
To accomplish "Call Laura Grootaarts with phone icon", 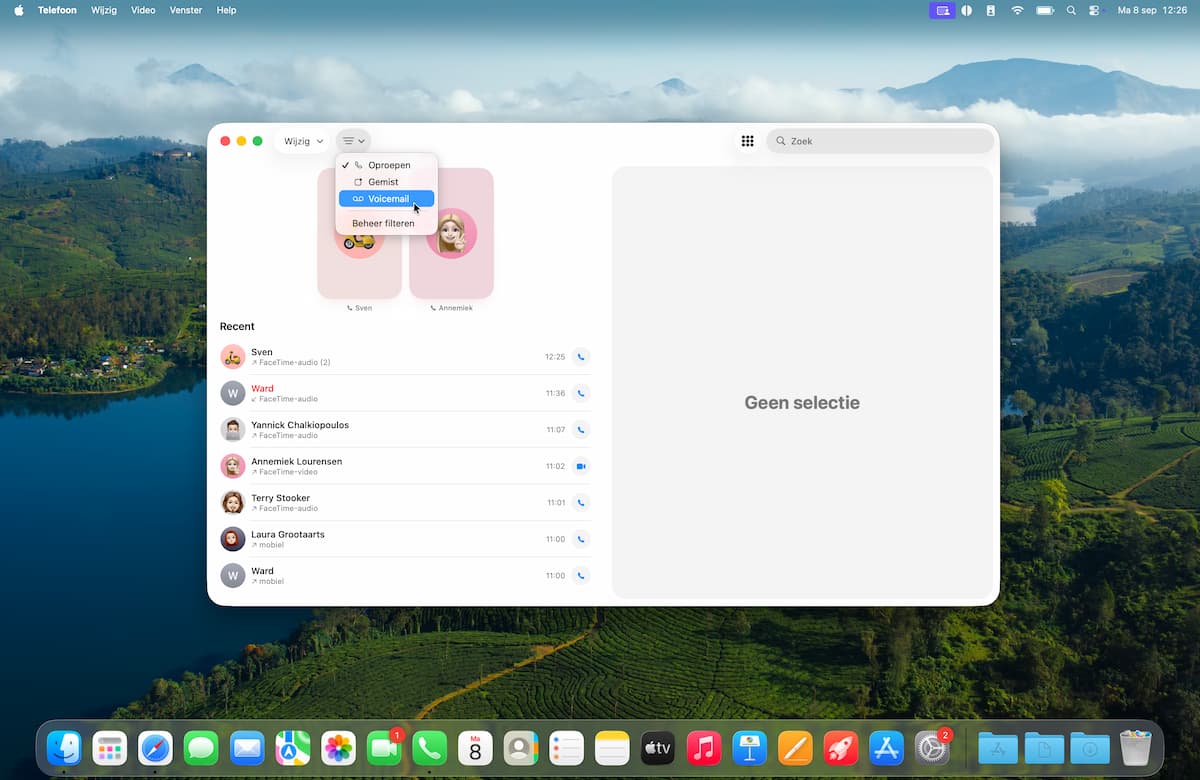I will [x=581, y=539].
